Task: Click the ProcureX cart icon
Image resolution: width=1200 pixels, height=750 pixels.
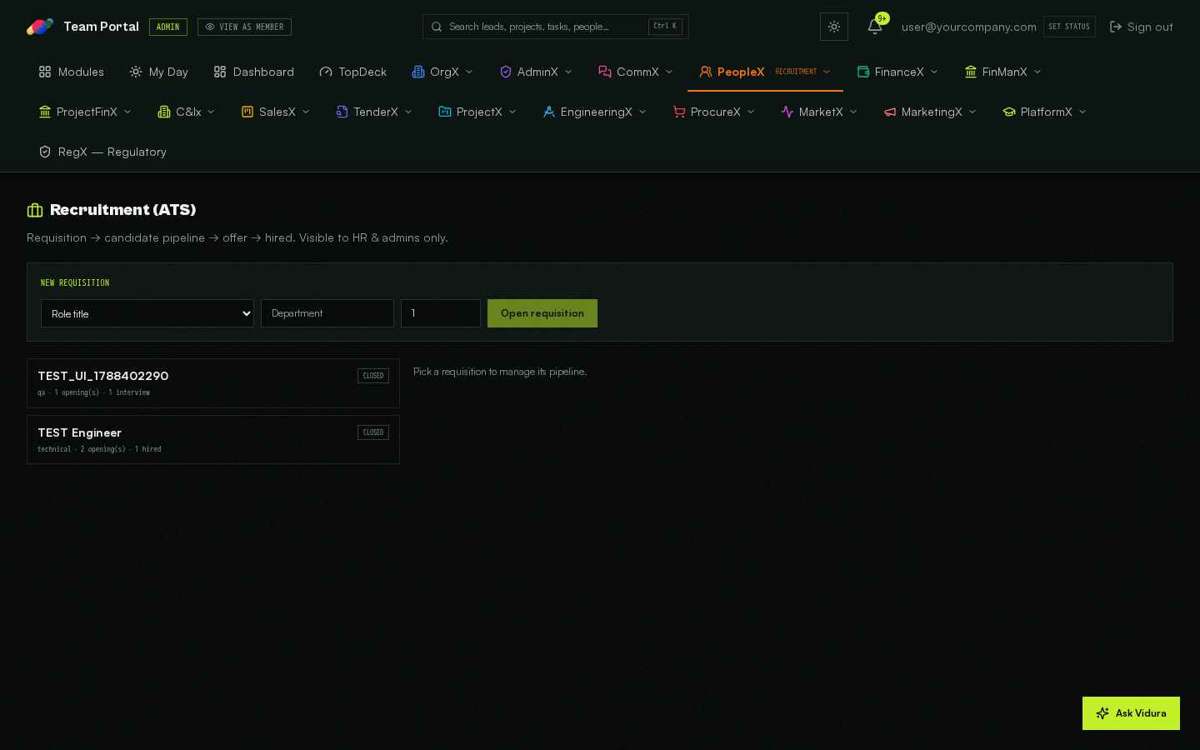Action: pyautogui.click(x=679, y=112)
